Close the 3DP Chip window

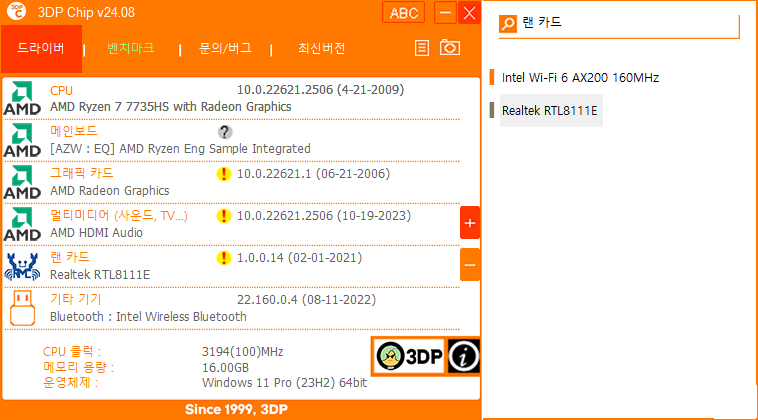click(x=469, y=13)
